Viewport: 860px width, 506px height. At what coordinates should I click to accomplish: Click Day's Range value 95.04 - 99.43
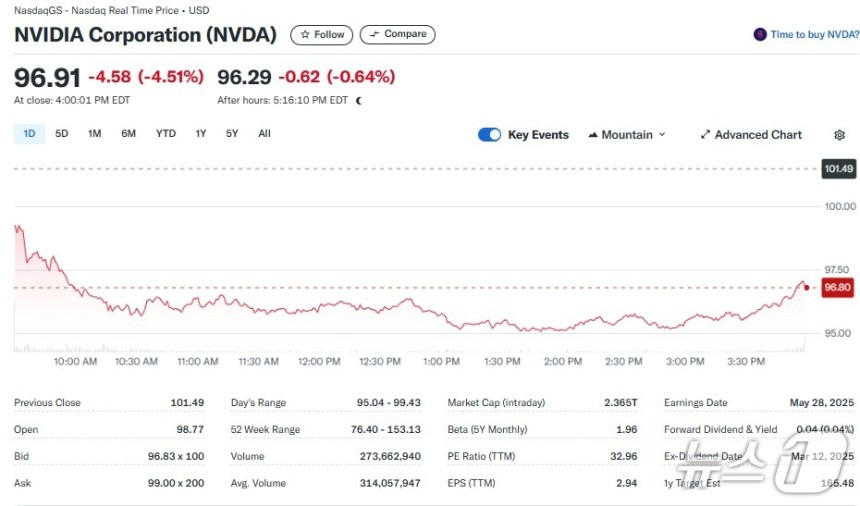click(x=388, y=402)
